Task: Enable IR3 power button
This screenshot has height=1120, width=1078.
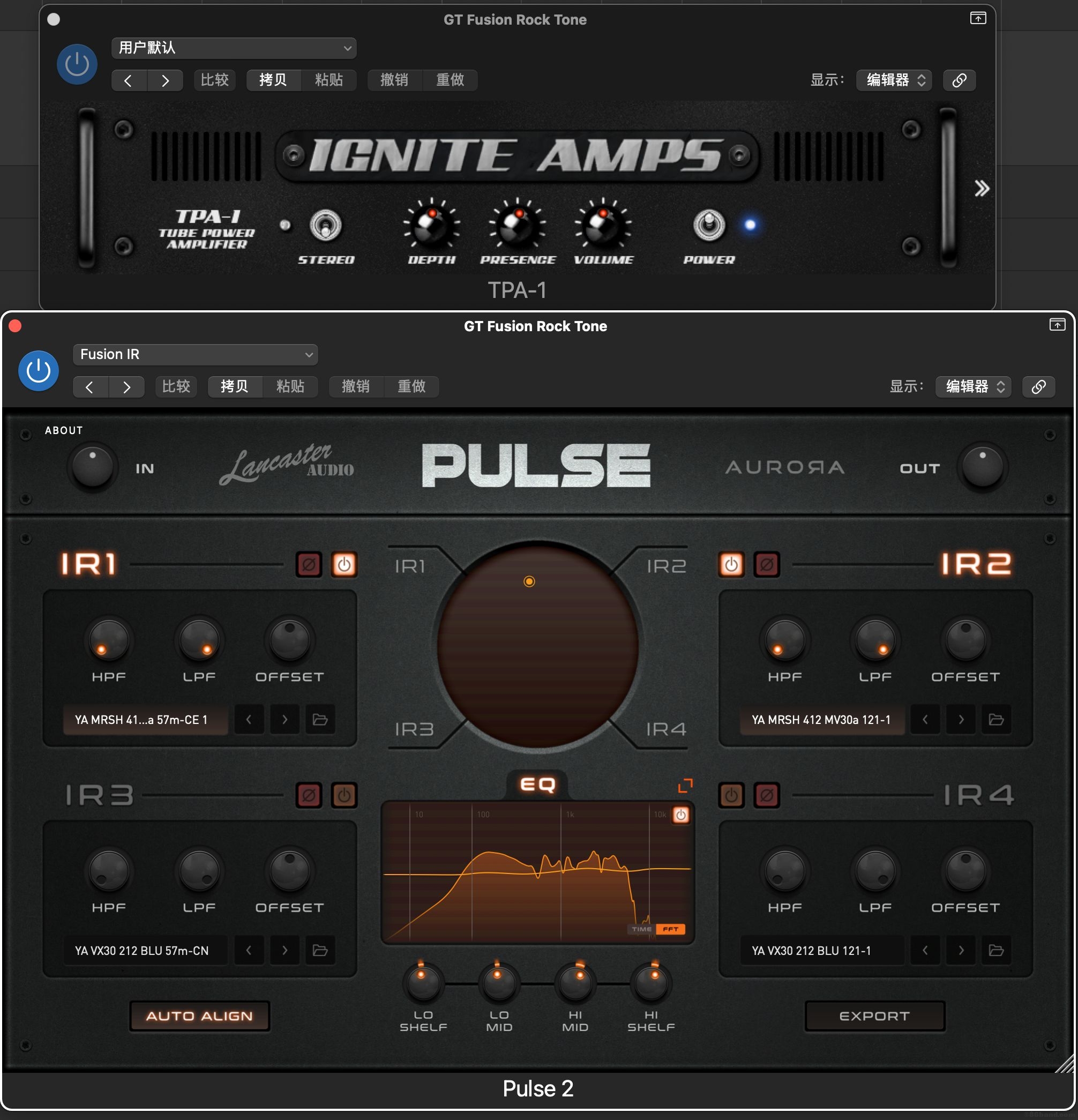Action: point(344,795)
